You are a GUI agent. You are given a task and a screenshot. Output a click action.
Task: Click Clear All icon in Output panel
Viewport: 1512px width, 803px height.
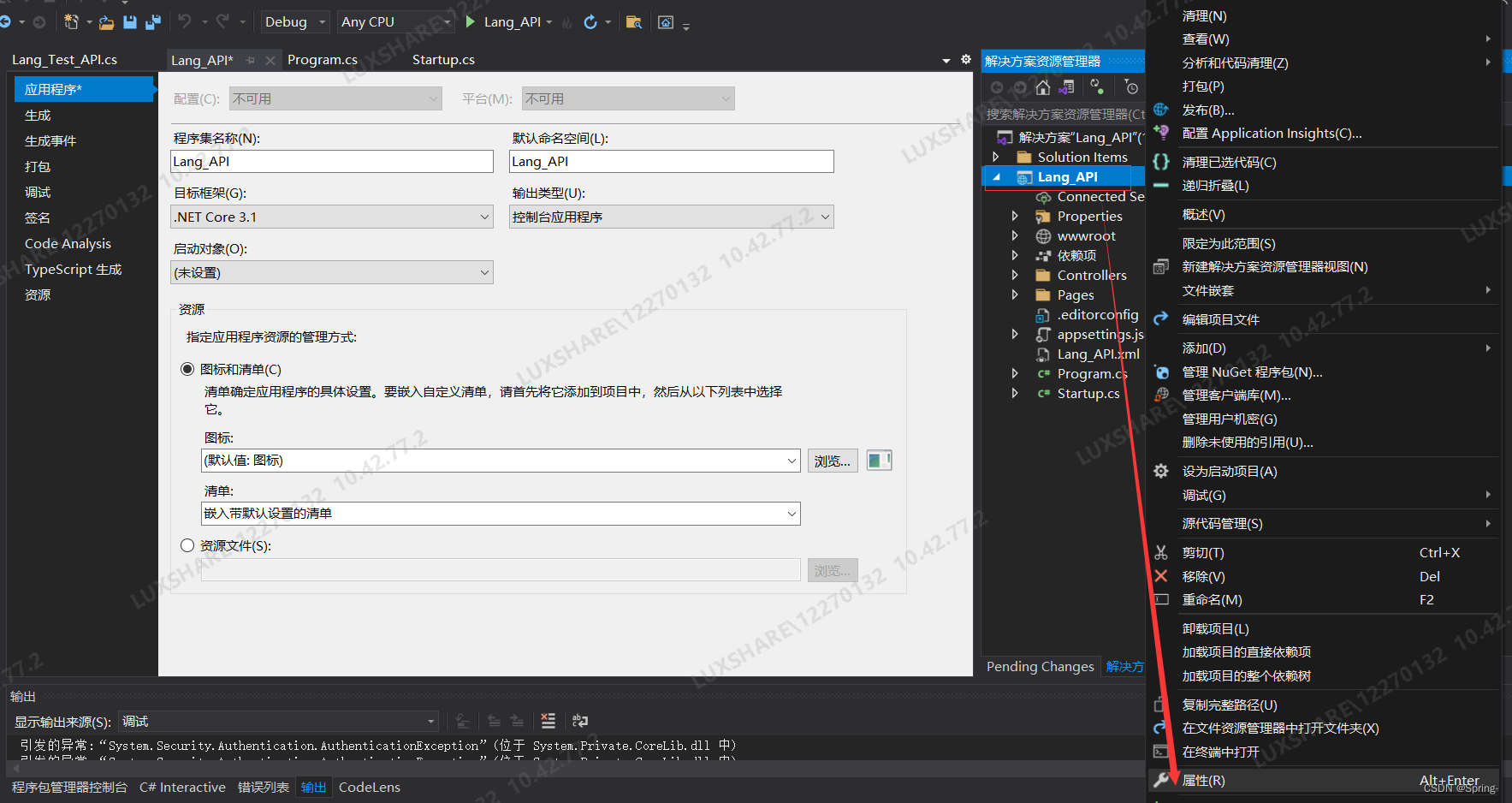pyautogui.click(x=548, y=721)
